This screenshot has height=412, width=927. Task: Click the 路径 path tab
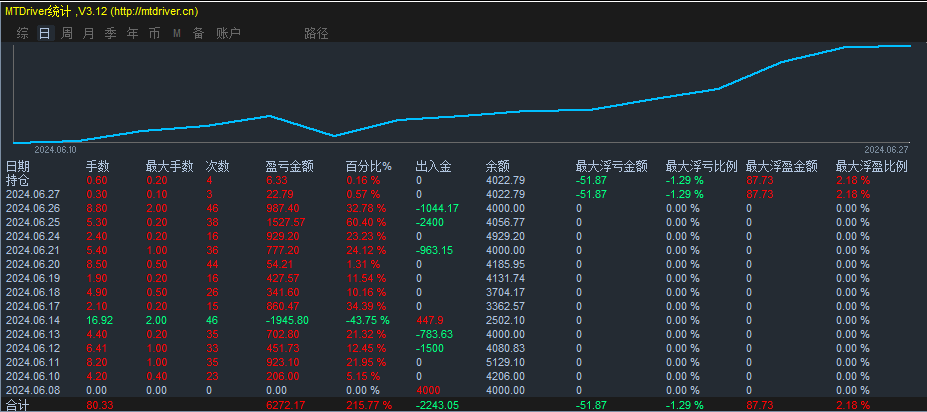pos(316,34)
